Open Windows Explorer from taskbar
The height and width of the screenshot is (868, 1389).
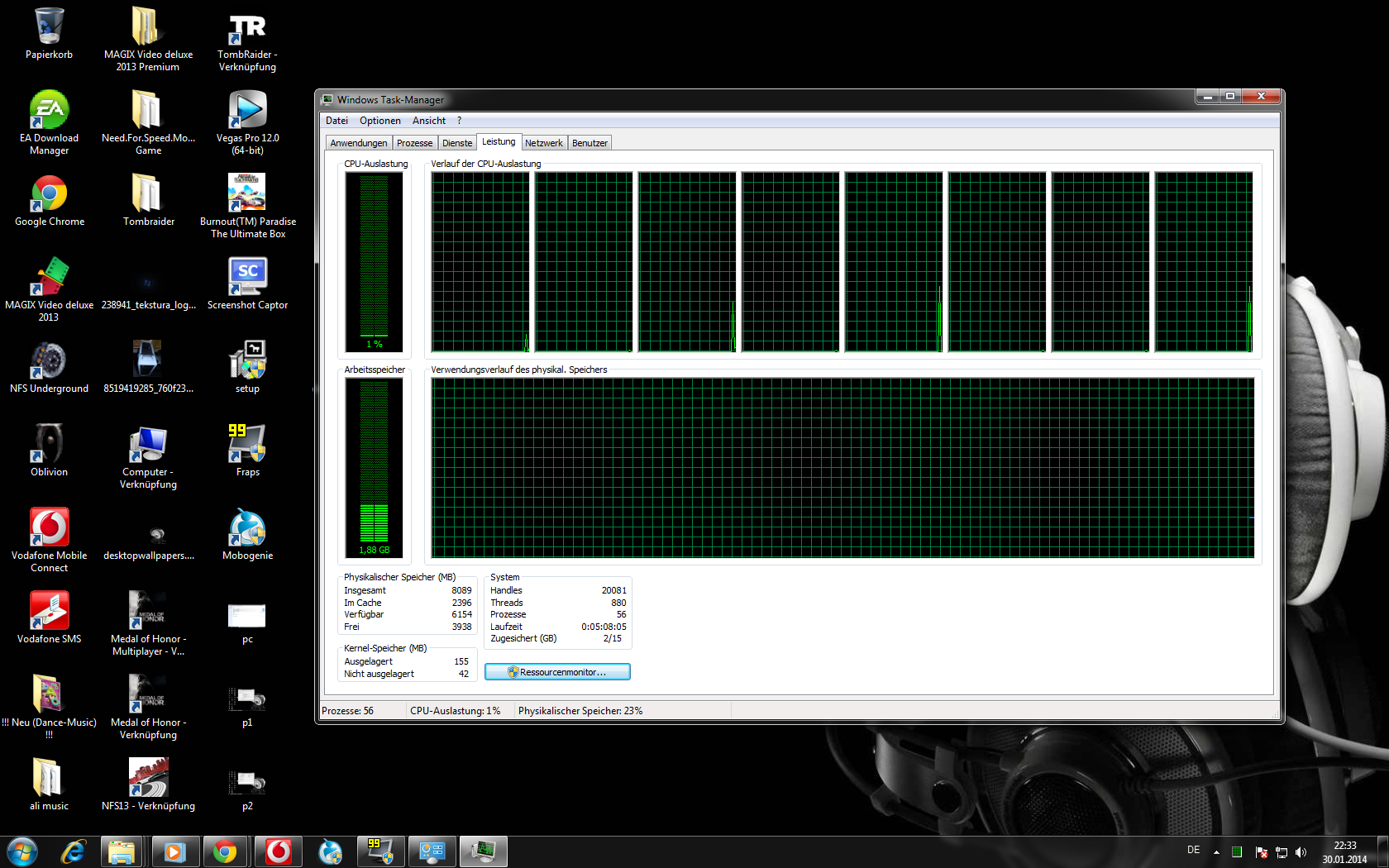tap(122, 851)
